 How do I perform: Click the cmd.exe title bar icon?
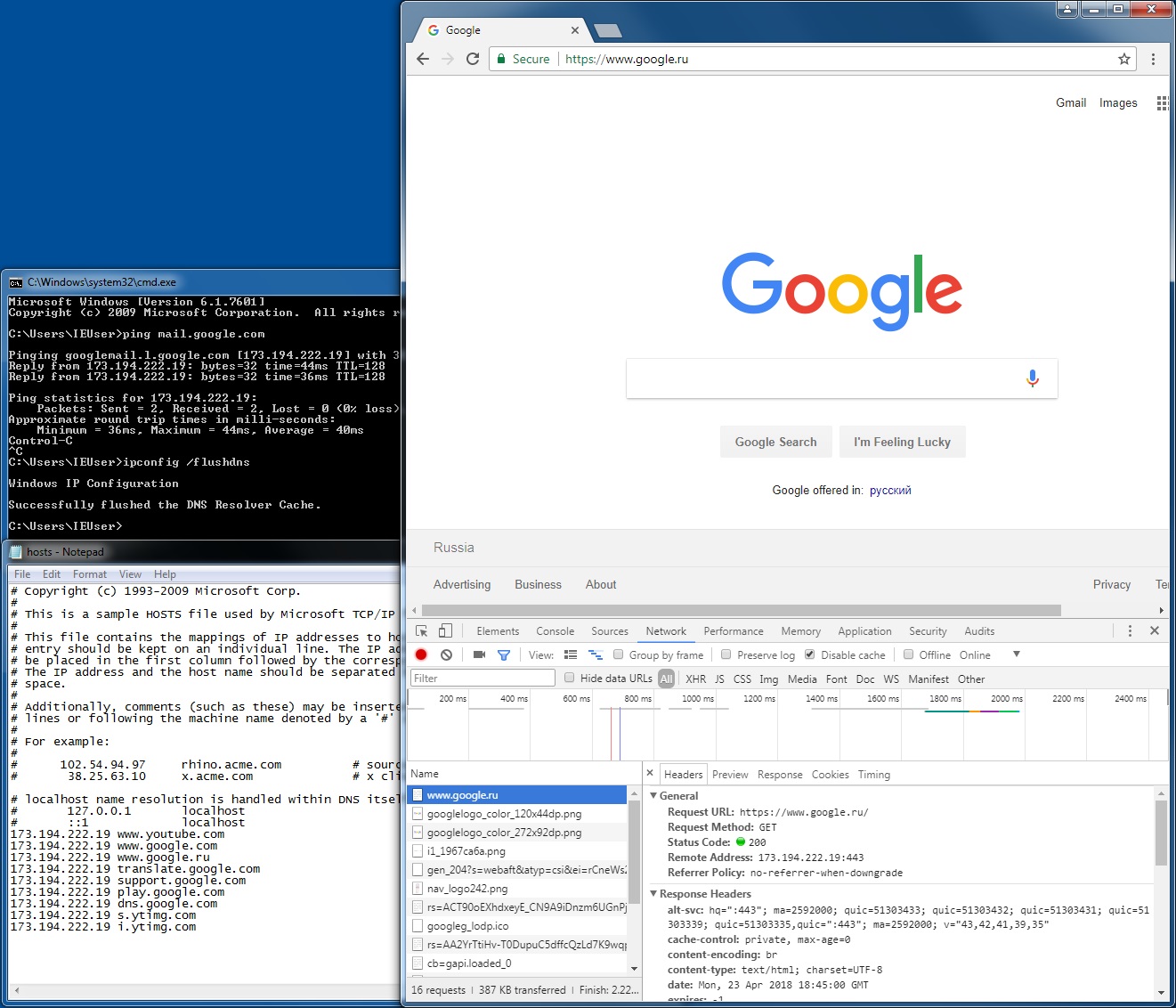[x=16, y=282]
